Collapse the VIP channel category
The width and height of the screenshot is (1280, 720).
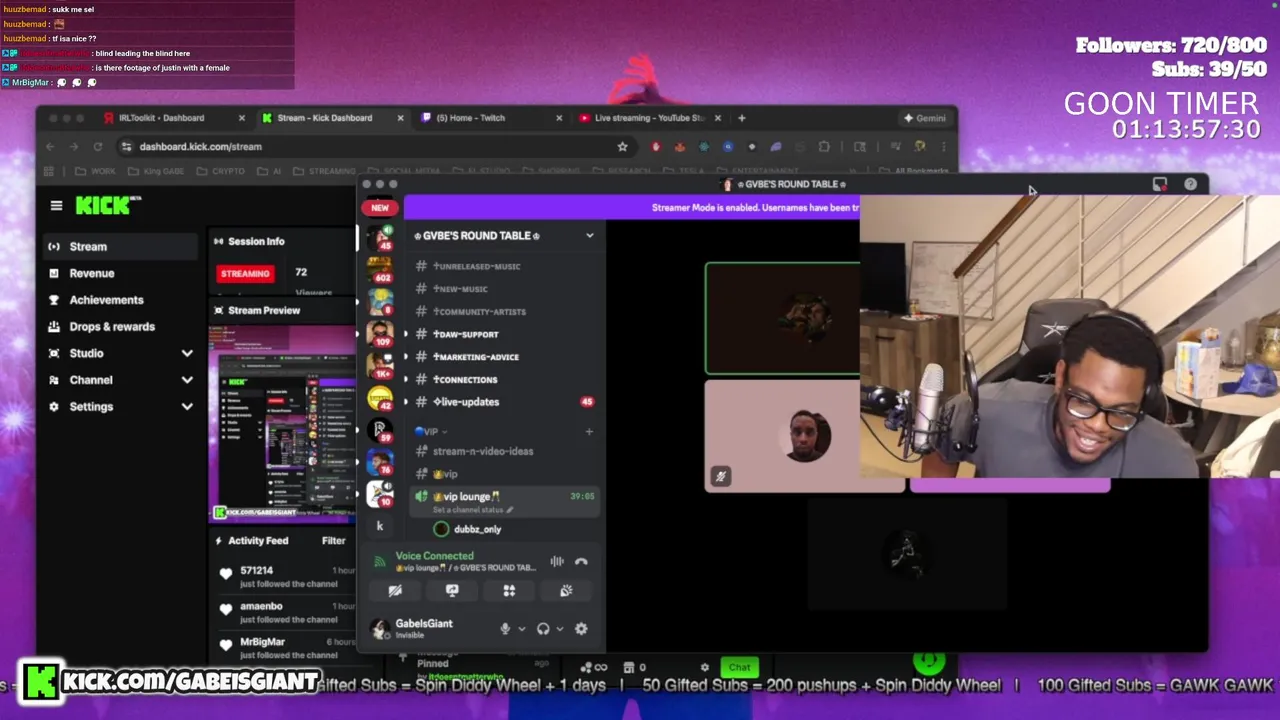[432, 431]
